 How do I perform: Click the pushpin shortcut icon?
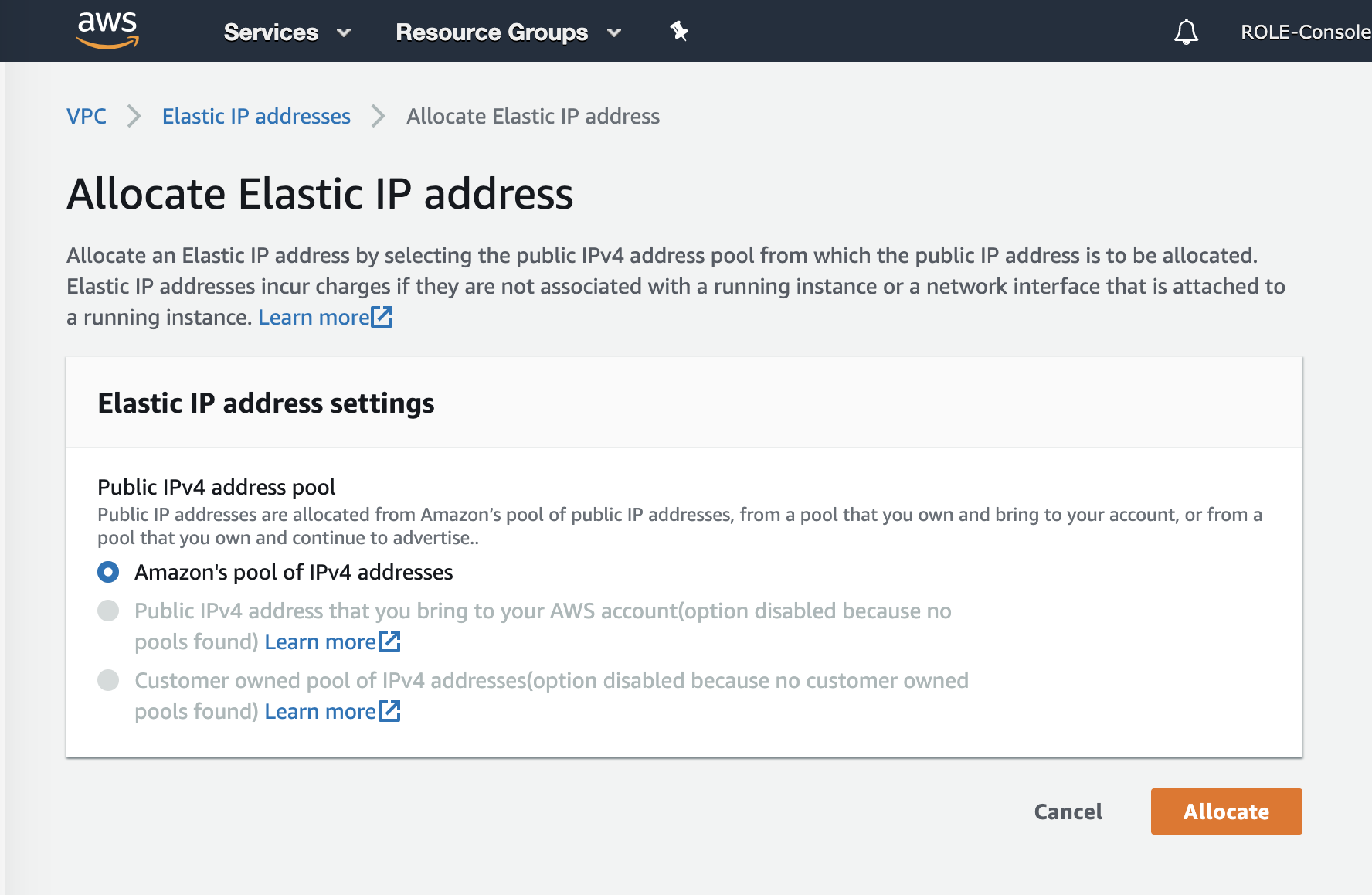679,32
